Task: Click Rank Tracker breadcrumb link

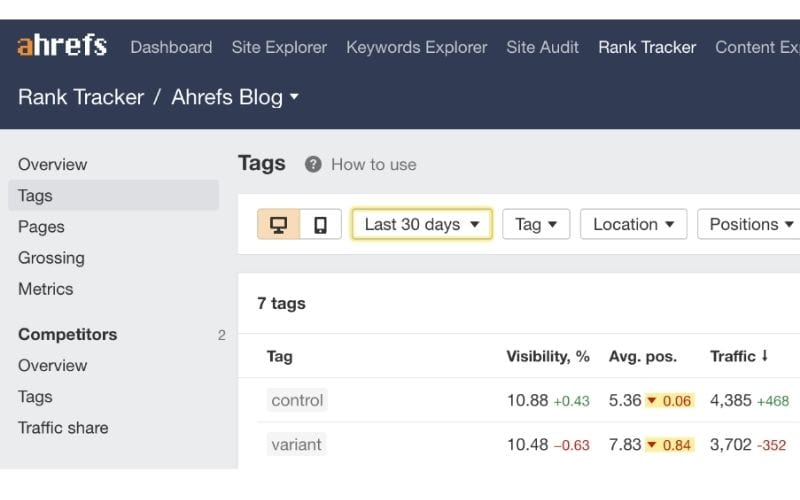Action: click(x=81, y=97)
